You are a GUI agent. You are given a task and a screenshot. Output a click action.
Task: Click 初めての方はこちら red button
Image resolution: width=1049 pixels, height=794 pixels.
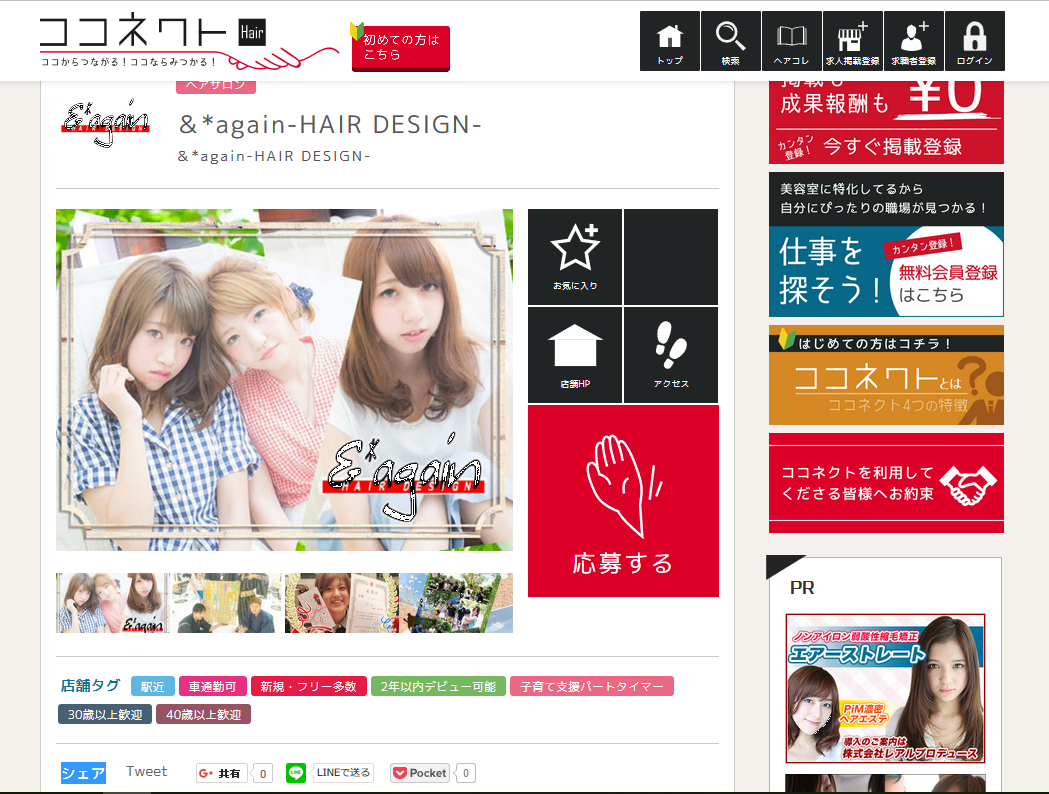(401, 47)
